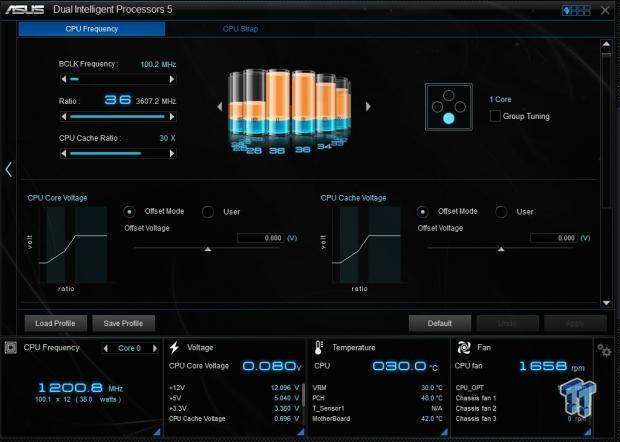The height and width of the screenshot is (442, 620).
Task: Click the Fan icon in monitor bar
Action: coord(463,348)
